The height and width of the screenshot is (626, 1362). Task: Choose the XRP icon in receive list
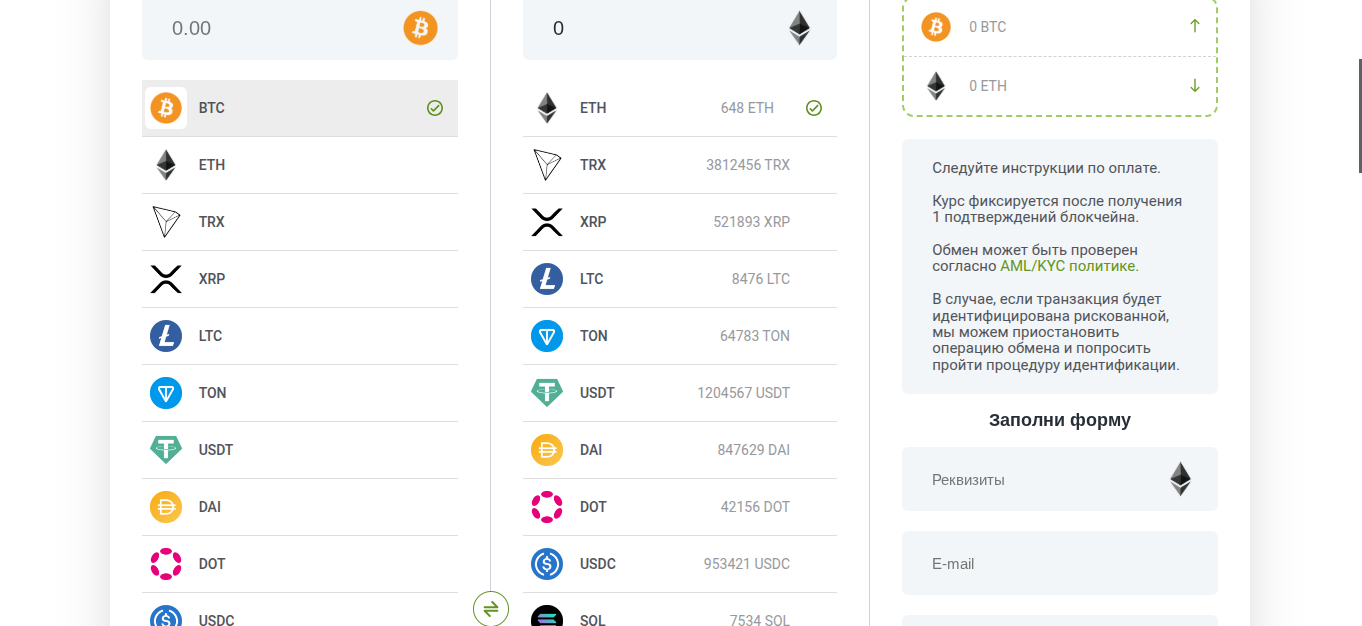click(x=547, y=222)
